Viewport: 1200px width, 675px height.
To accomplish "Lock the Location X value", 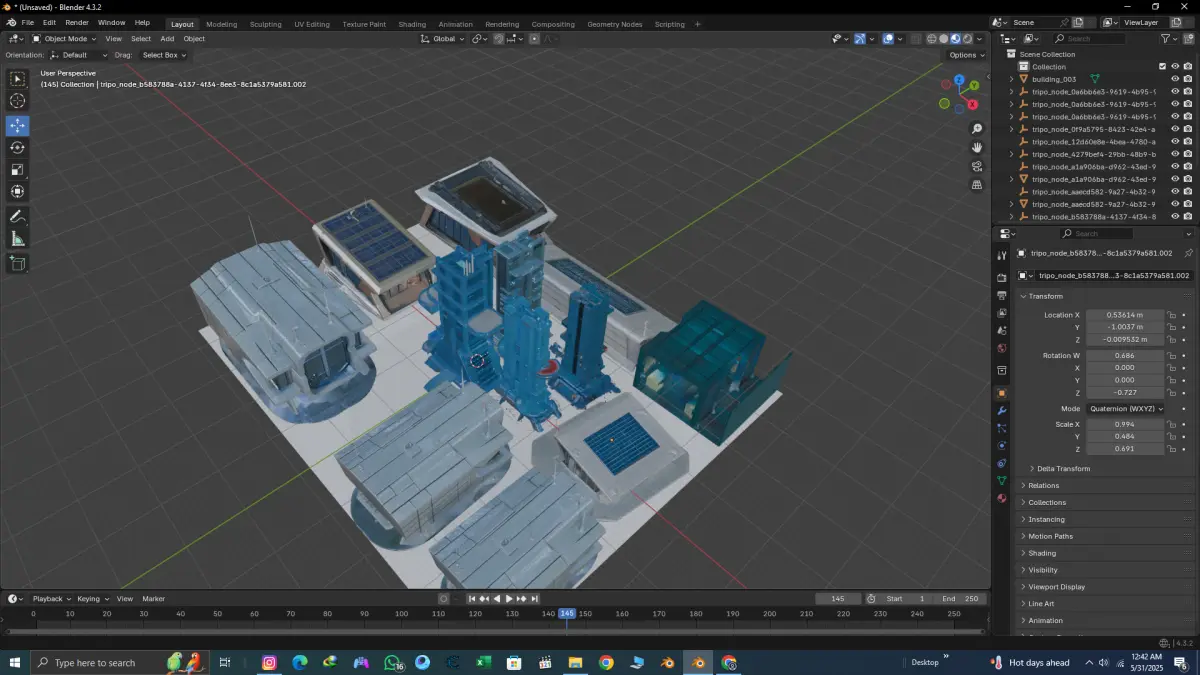I will pos(1171,315).
